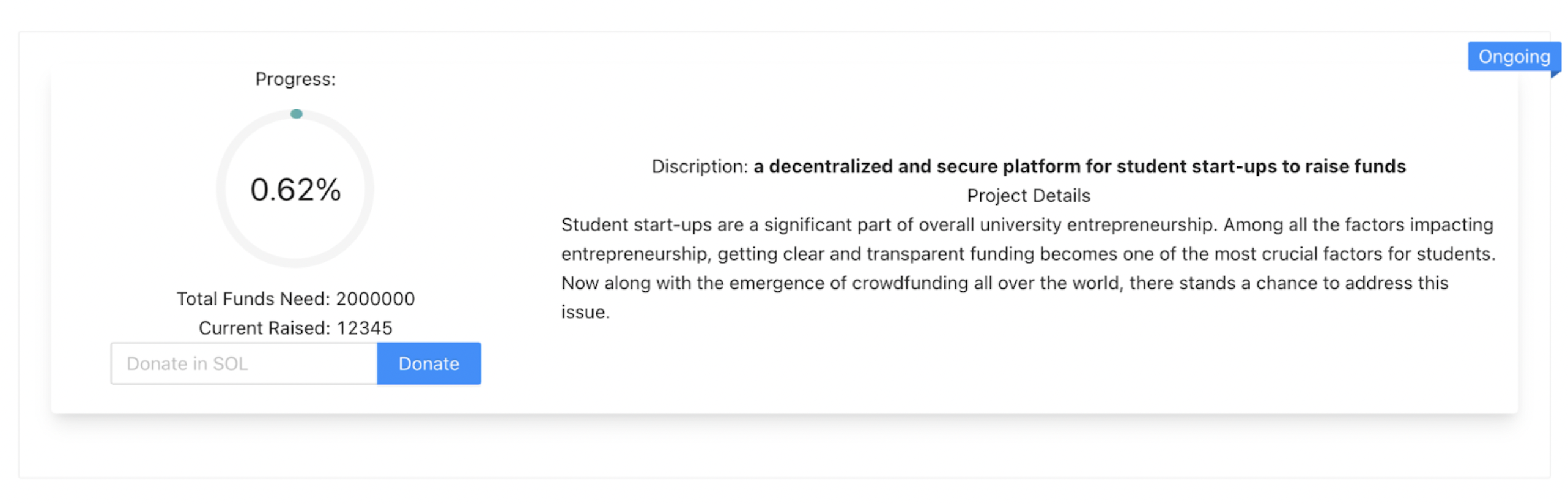Click the 2000000 funds figure
Image resolution: width=1568 pixels, height=504 pixels.
[375, 298]
